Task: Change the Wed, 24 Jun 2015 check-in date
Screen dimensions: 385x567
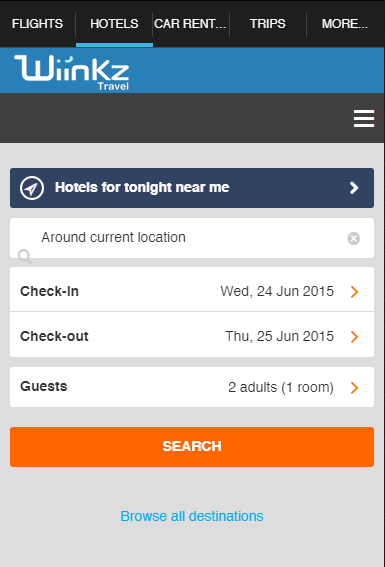Action: point(277,291)
